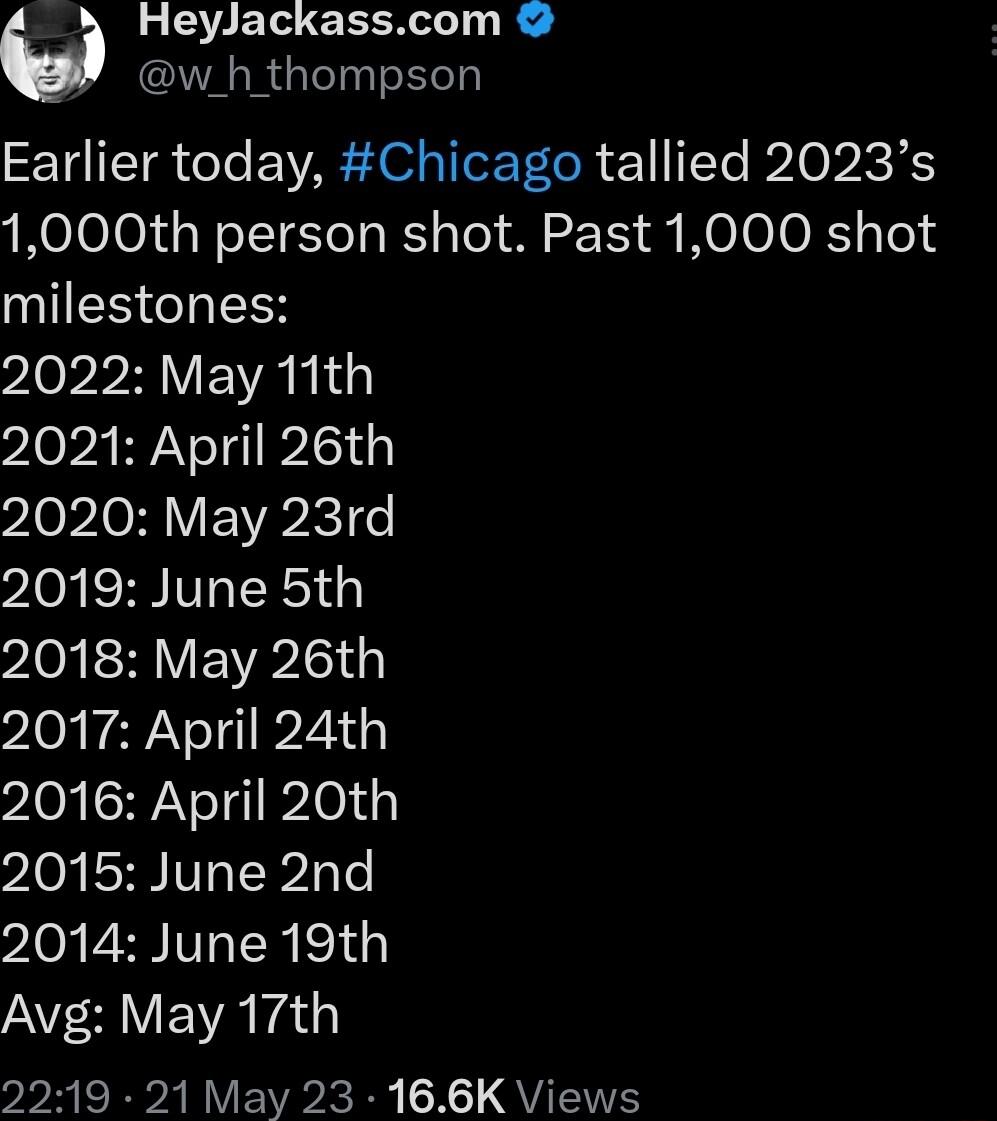The height and width of the screenshot is (1121, 997).
Task: Click the line reading 2022: May 11th
Action: coord(187,375)
